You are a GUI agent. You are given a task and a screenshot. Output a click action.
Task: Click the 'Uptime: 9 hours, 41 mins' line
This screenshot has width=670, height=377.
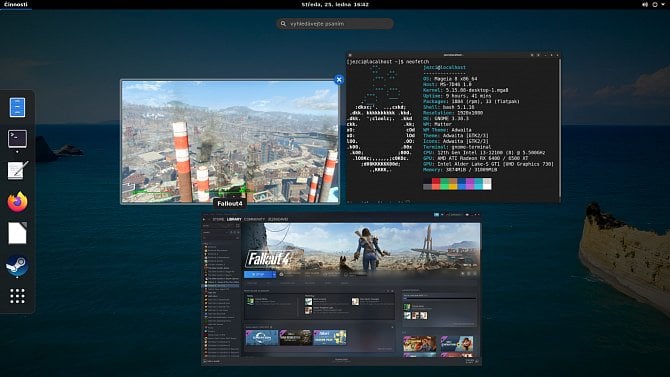click(x=457, y=96)
